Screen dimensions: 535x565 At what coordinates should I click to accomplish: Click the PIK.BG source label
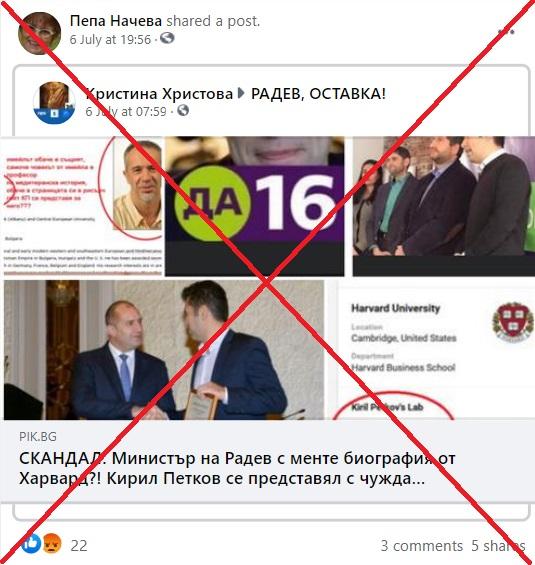pos(38,437)
